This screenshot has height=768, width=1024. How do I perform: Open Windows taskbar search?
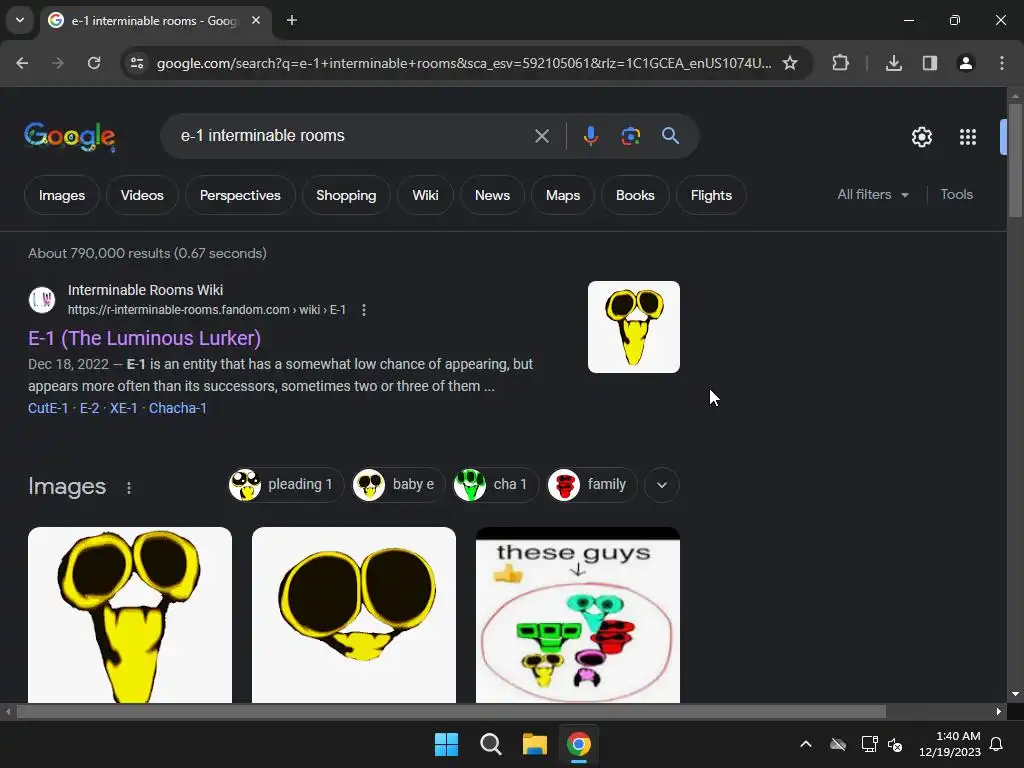click(x=490, y=744)
